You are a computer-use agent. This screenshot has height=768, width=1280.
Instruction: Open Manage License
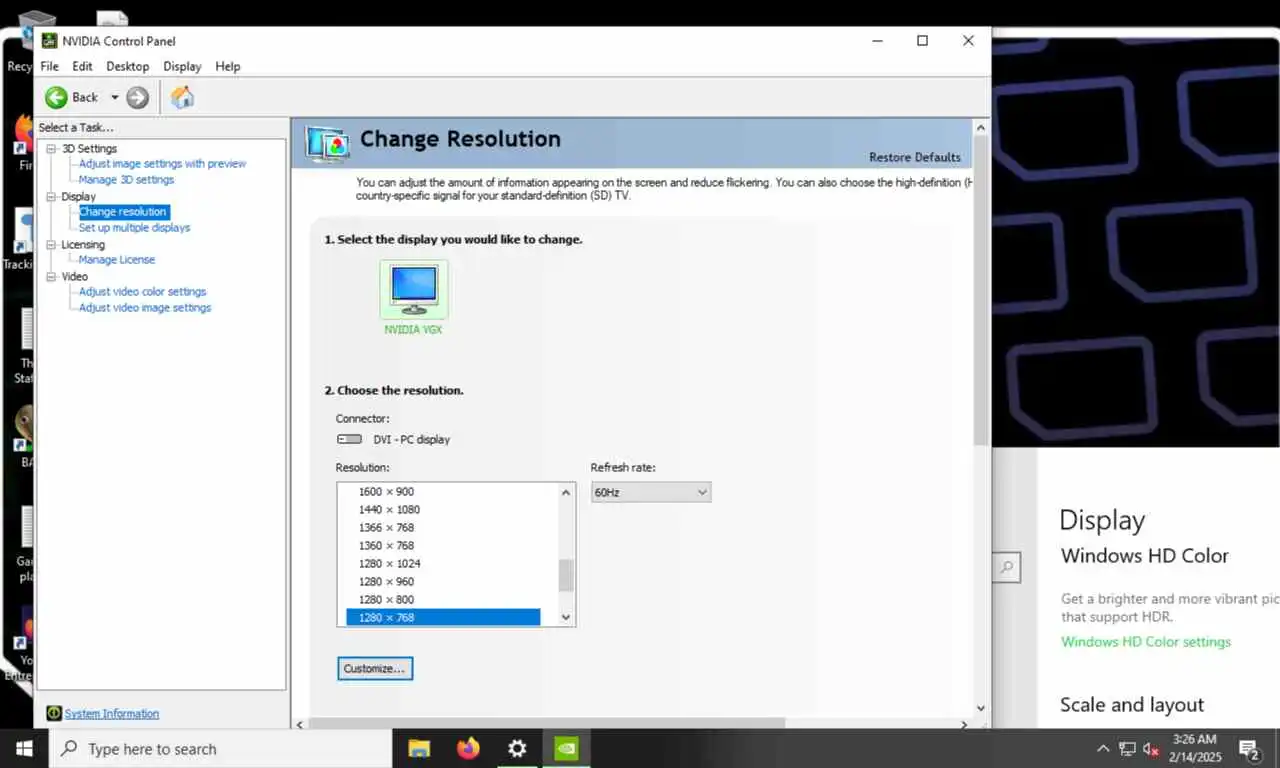tap(117, 260)
